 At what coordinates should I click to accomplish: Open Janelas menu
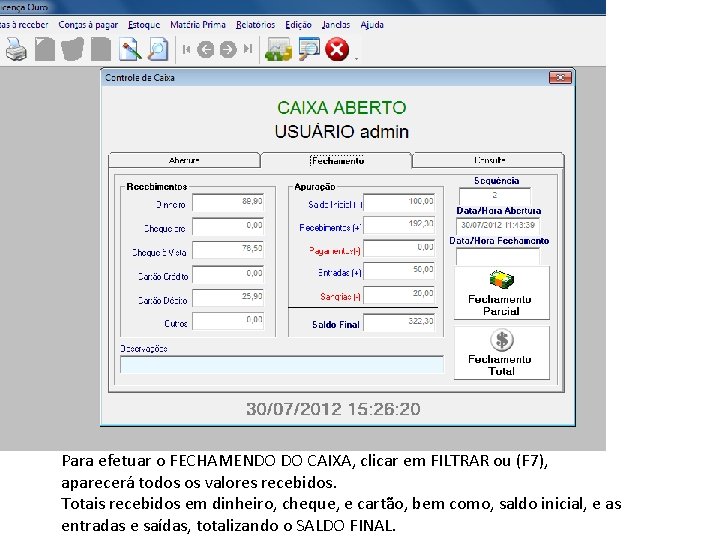point(336,25)
